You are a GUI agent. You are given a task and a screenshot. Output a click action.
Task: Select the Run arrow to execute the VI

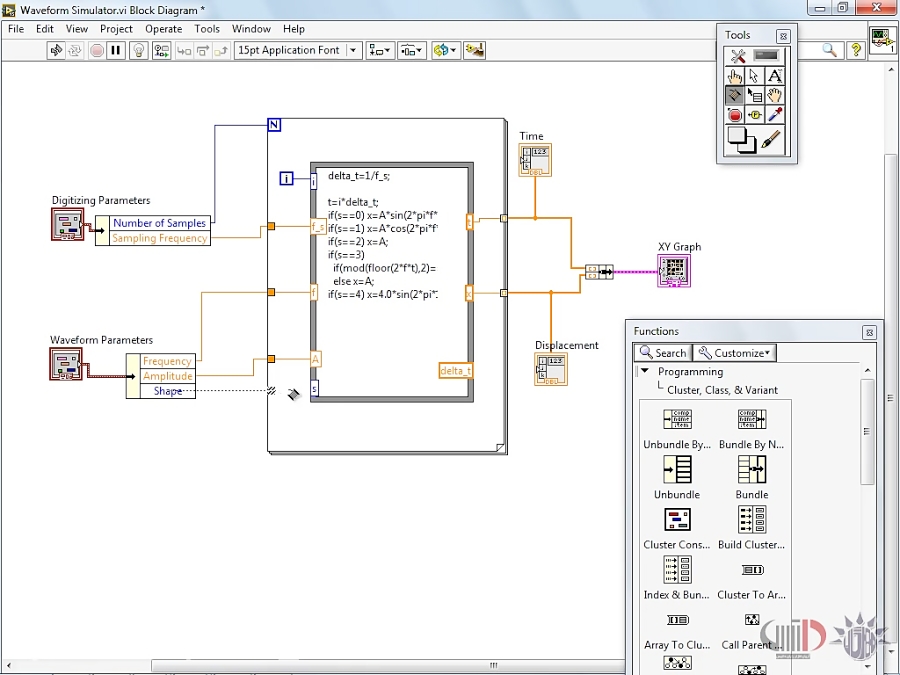click(56, 50)
